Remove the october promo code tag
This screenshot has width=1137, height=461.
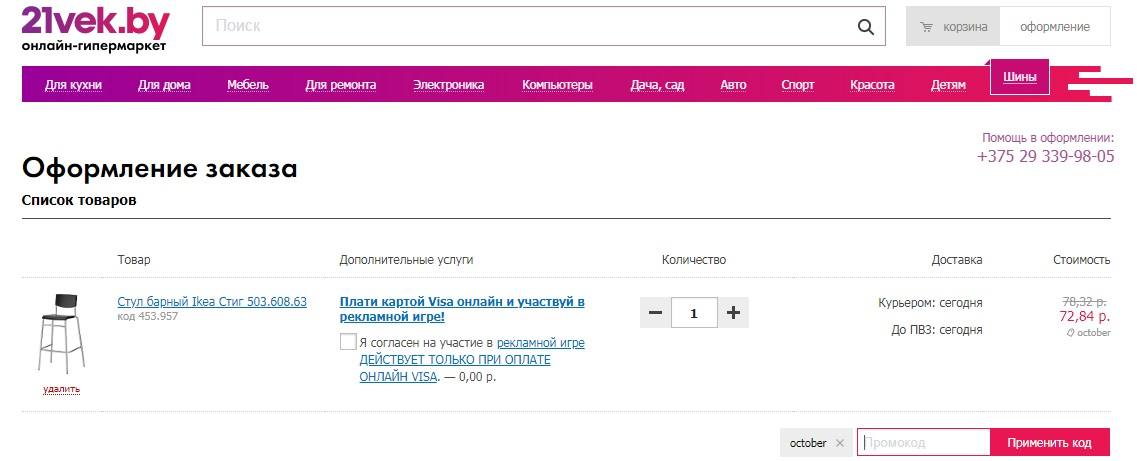840,443
